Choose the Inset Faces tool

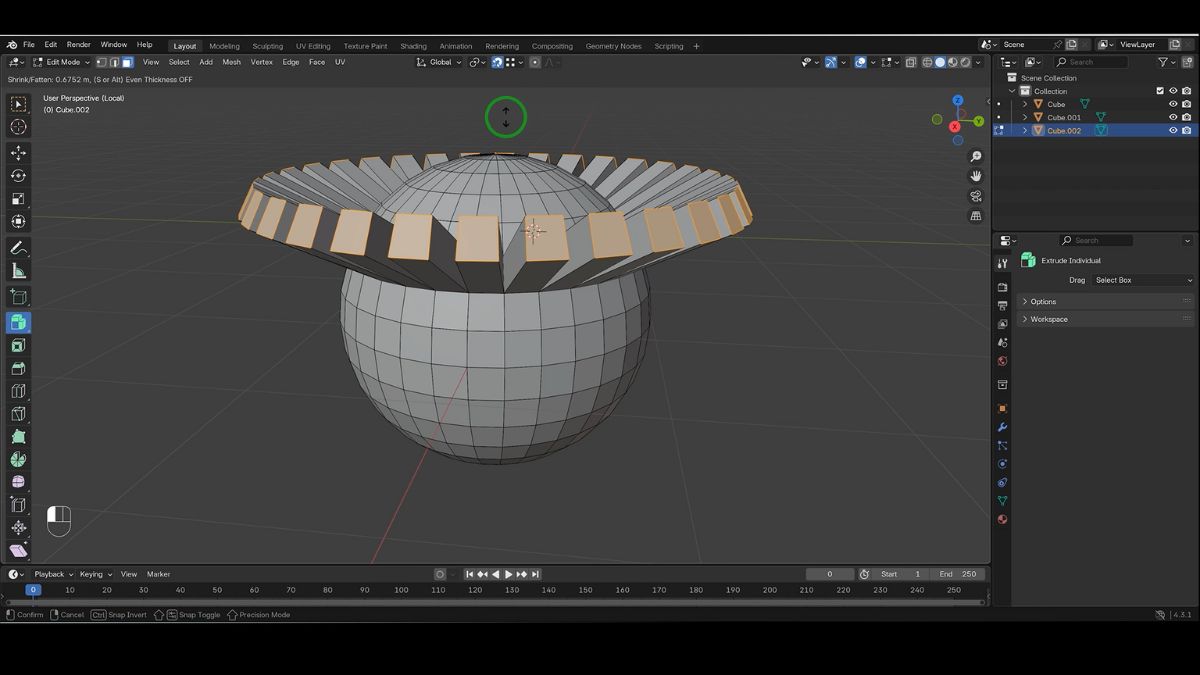18,345
